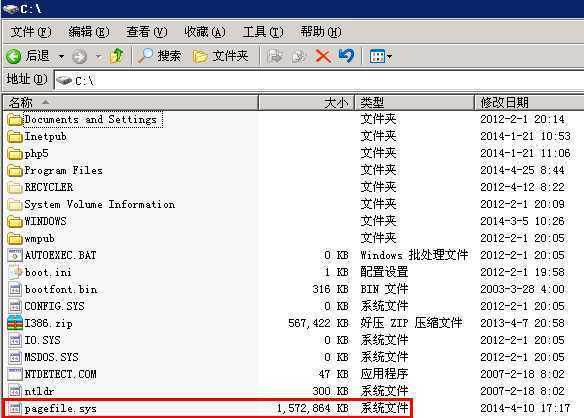The width and height of the screenshot is (584, 418).
Task: Click the type text 应用程序
Action: 384,374
